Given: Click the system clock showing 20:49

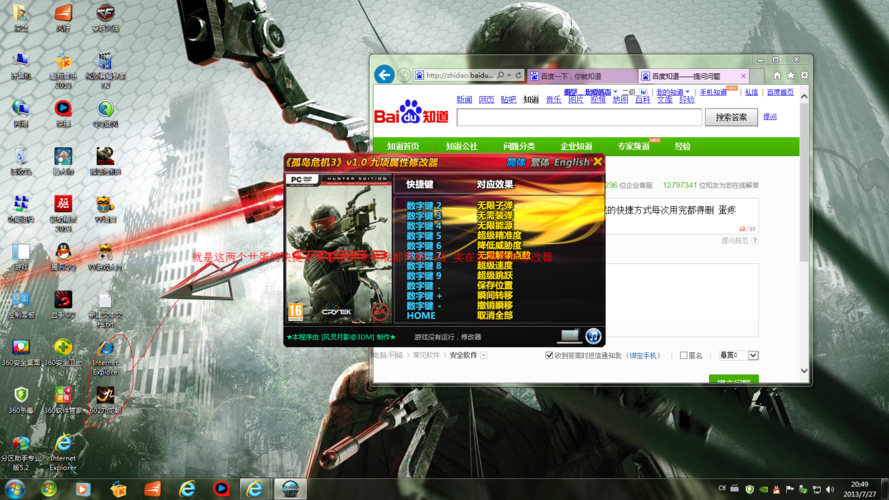Looking at the screenshot, I should tap(860, 485).
